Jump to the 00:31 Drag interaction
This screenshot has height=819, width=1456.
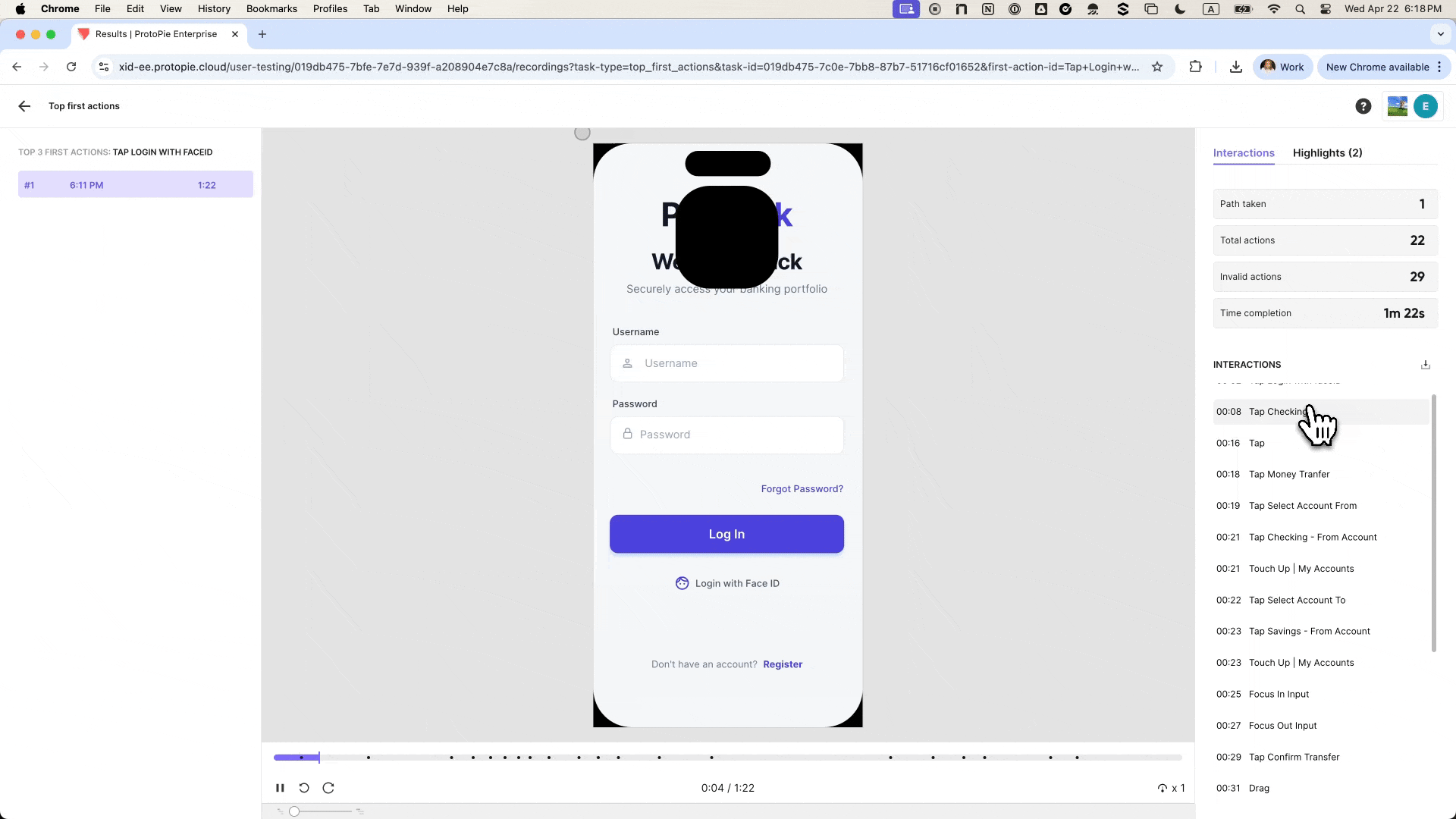[x=1321, y=788]
